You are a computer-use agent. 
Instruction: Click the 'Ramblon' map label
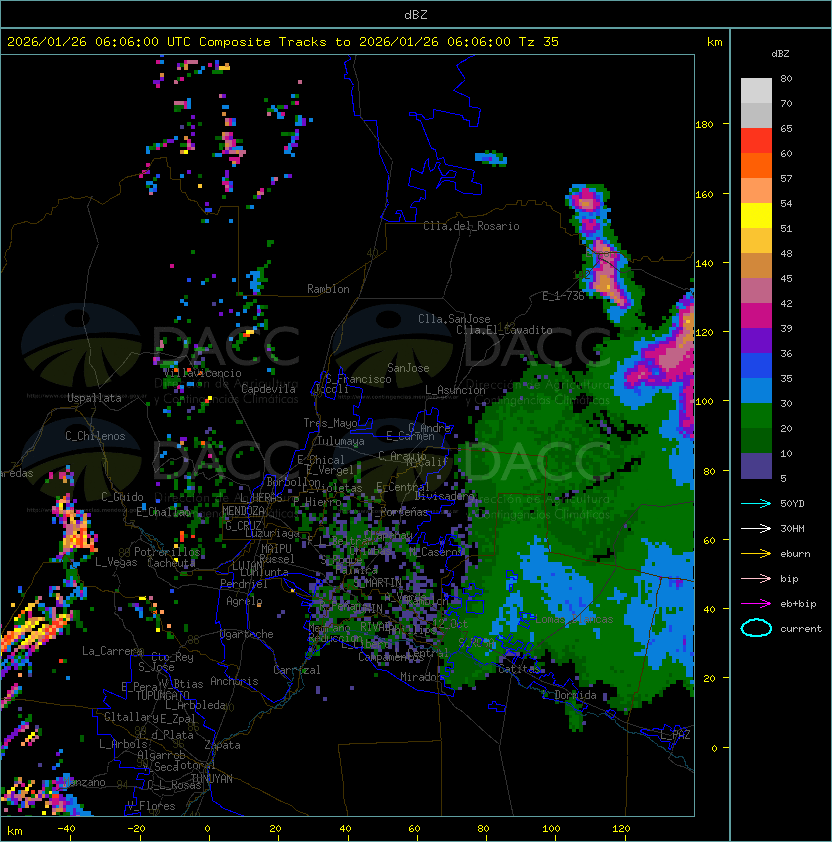coord(328,289)
